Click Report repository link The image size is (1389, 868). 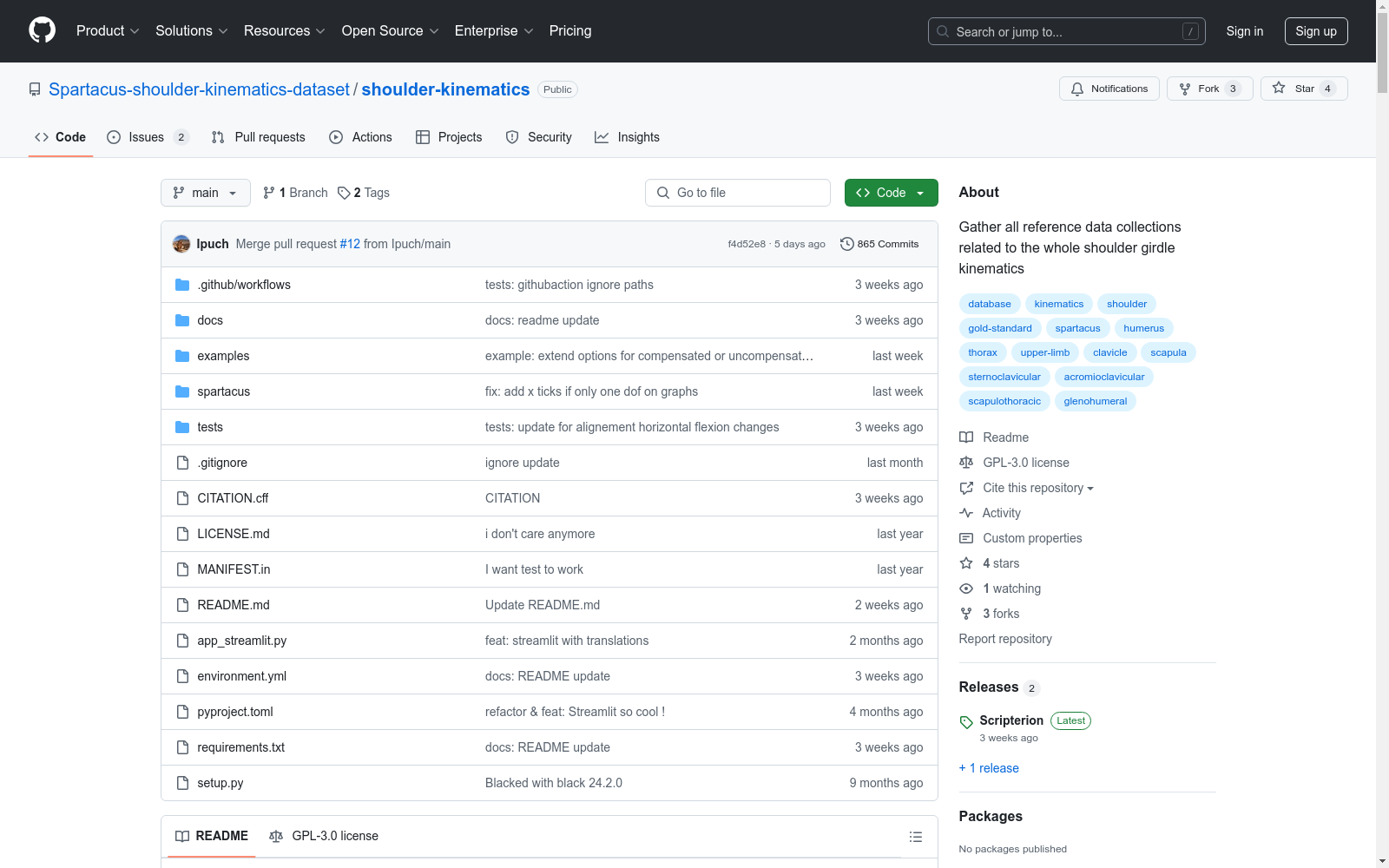(x=1005, y=639)
